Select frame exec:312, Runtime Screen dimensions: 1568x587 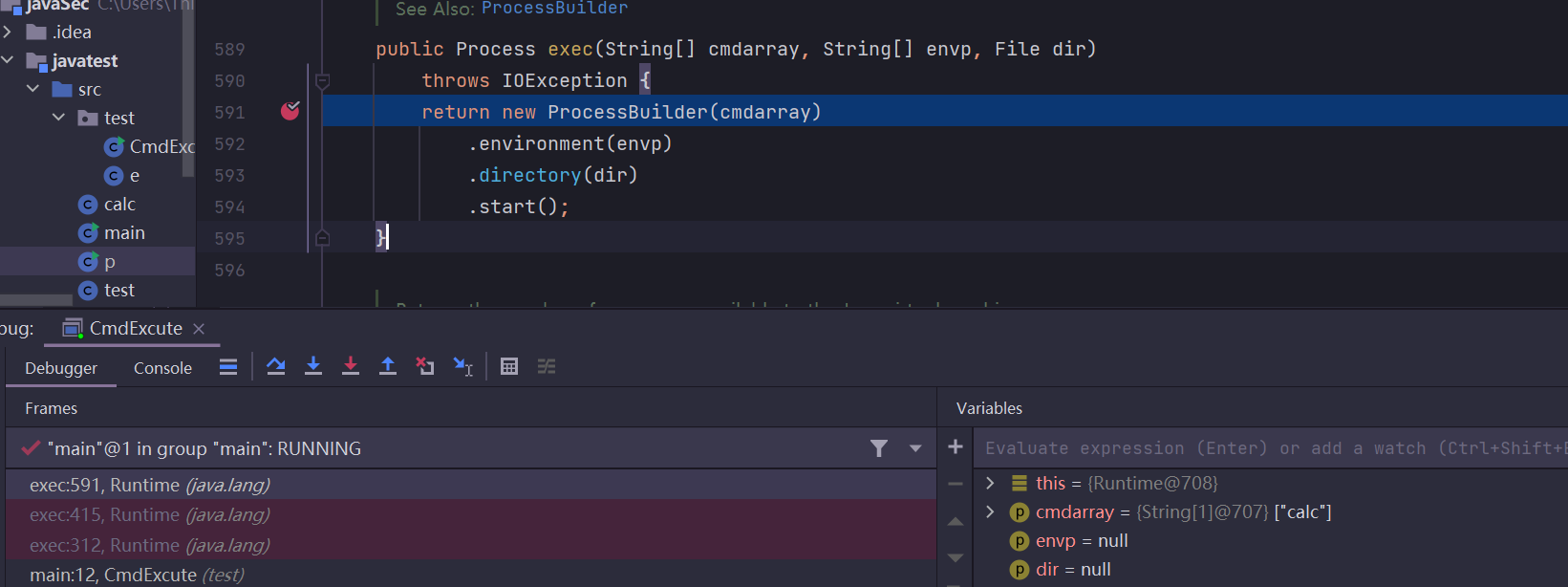470,545
